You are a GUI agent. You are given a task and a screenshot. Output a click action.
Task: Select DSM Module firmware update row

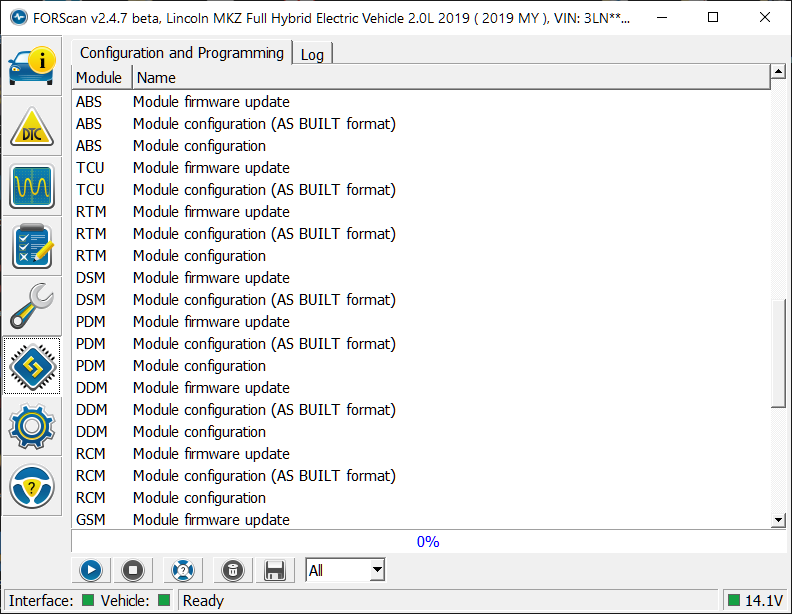coord(421,278)
